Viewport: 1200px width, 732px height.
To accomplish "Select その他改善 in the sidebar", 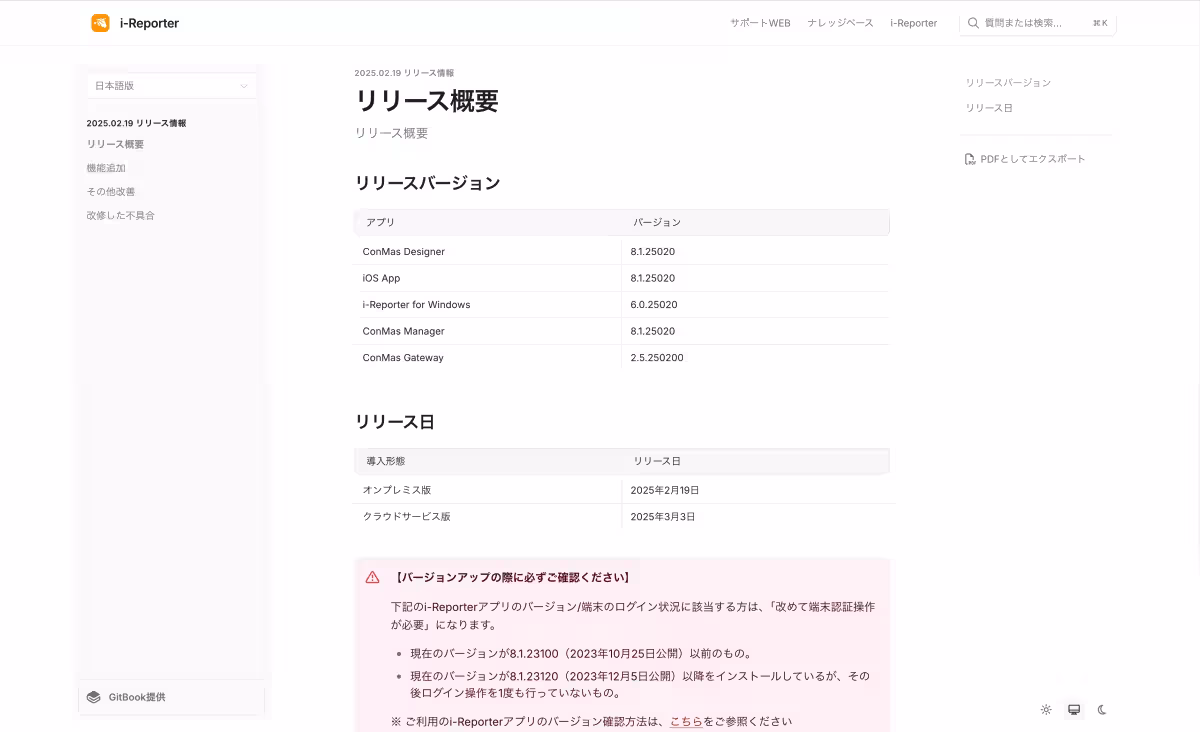I will pyautogui.click(x=111, y=191).
